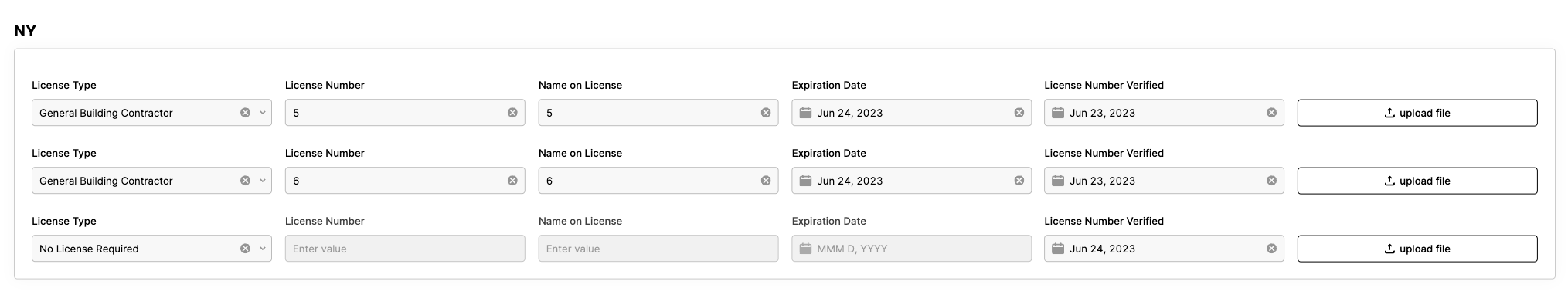Clear first row License Number Verified date
1568x305 pixels.
(x=1271, y=113)
